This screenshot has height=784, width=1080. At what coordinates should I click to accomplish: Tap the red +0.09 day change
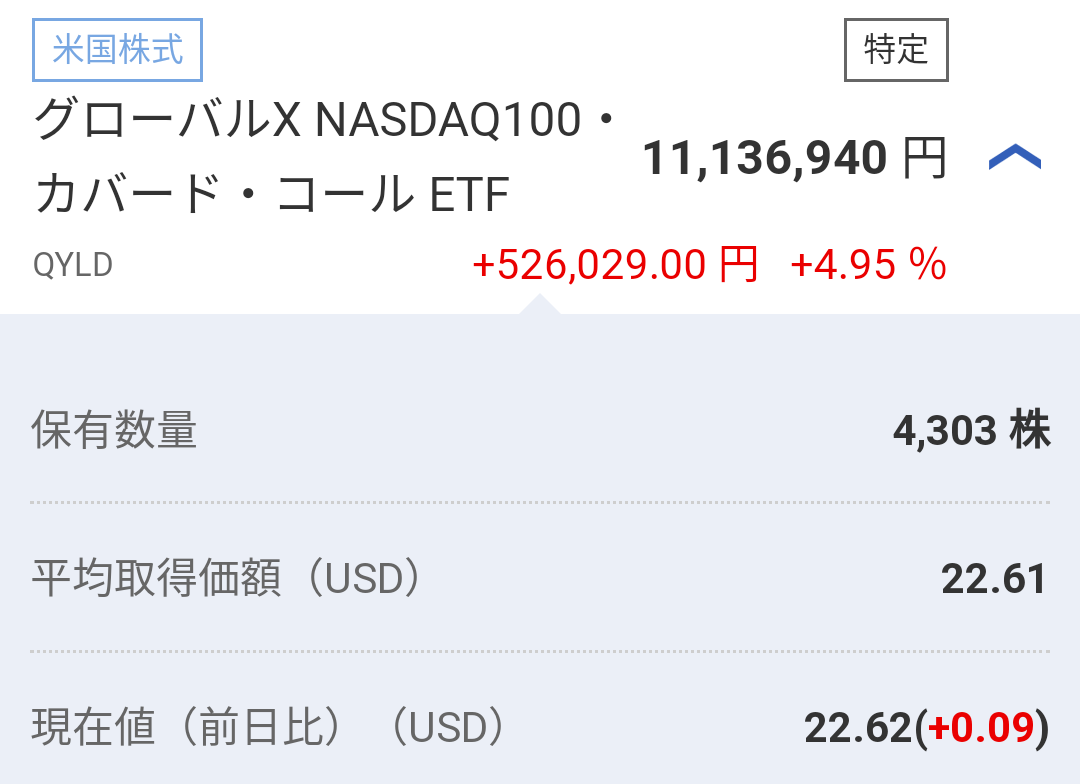982,728
